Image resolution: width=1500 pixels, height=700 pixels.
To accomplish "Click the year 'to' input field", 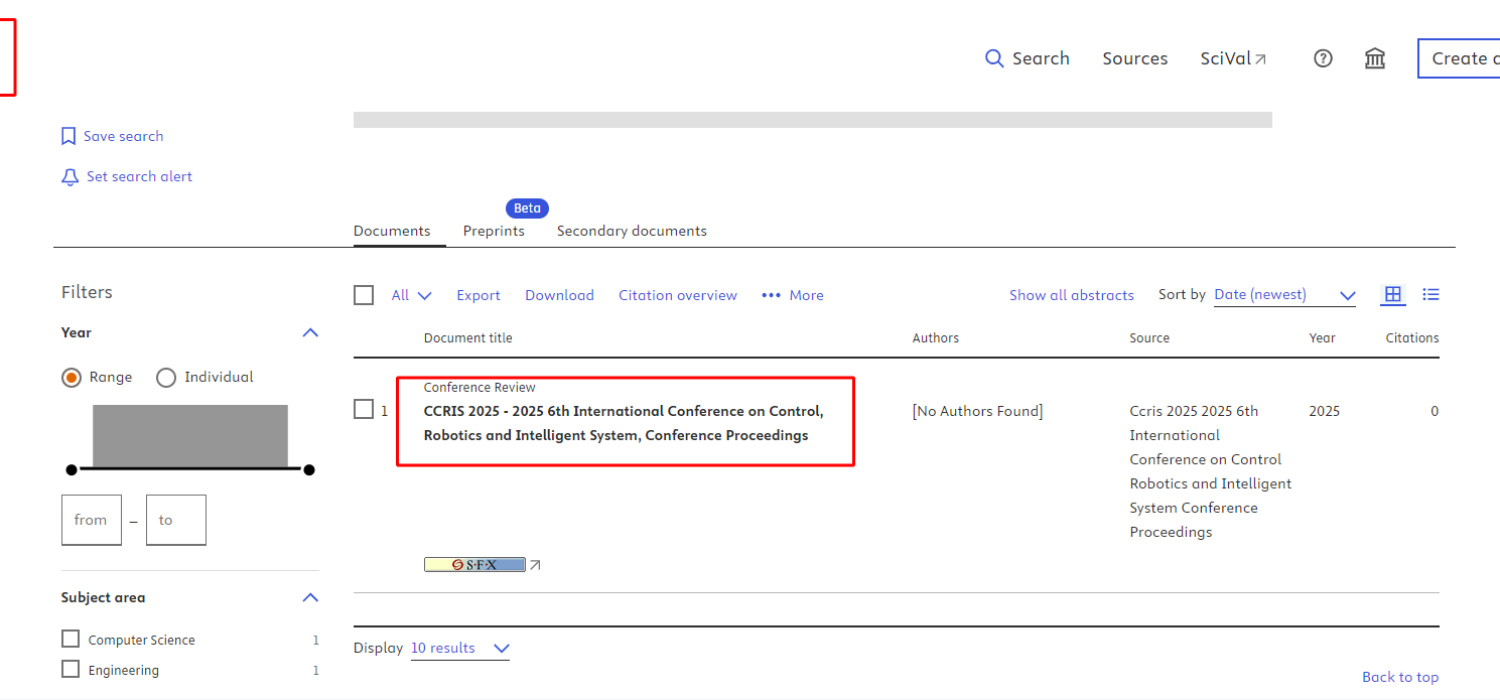I will (x=176, y=520).
